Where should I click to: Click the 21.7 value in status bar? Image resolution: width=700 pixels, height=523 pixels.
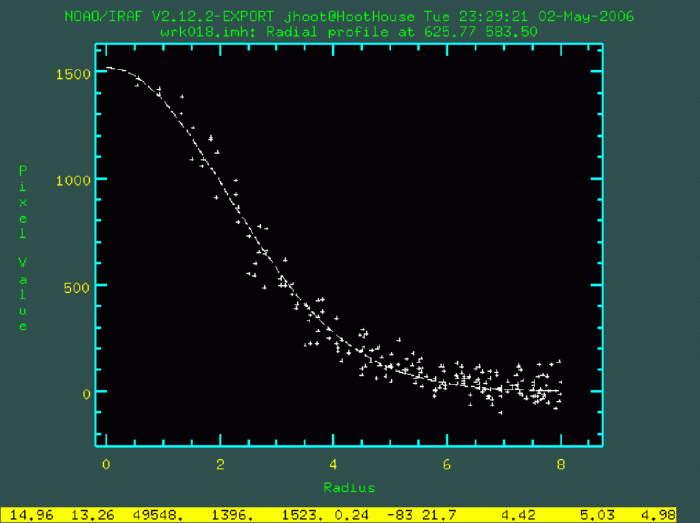pyautogui.click(x=439, y=515)
